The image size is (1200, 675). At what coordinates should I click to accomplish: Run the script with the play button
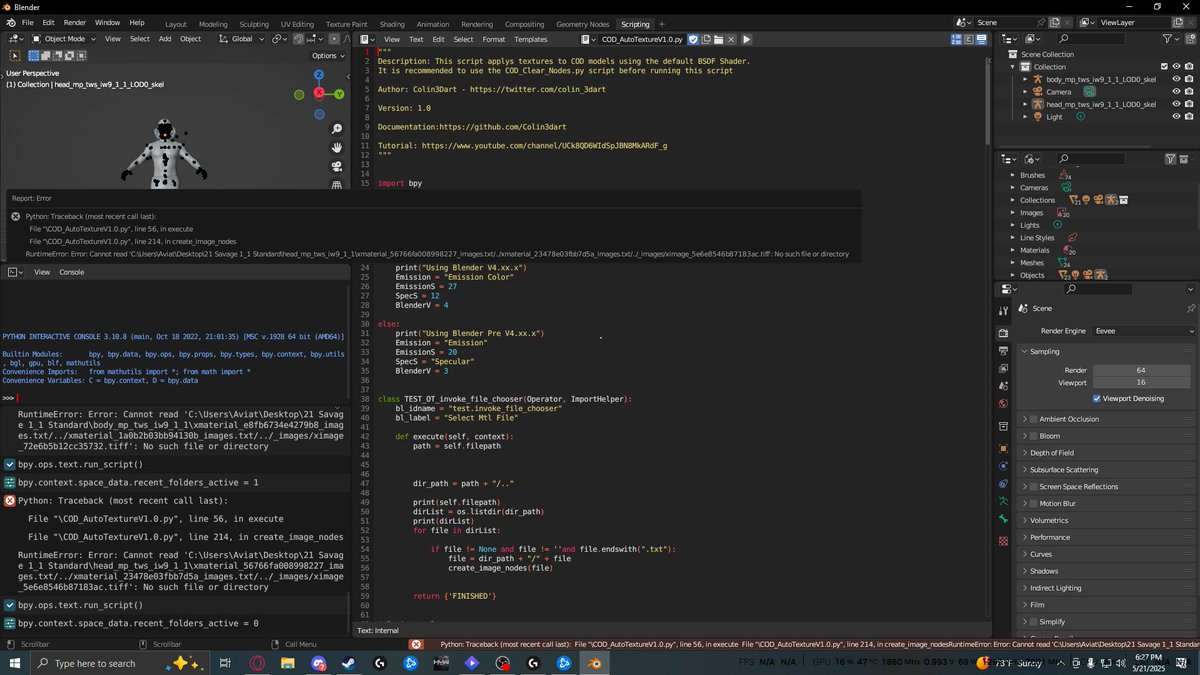coord(746,39)
